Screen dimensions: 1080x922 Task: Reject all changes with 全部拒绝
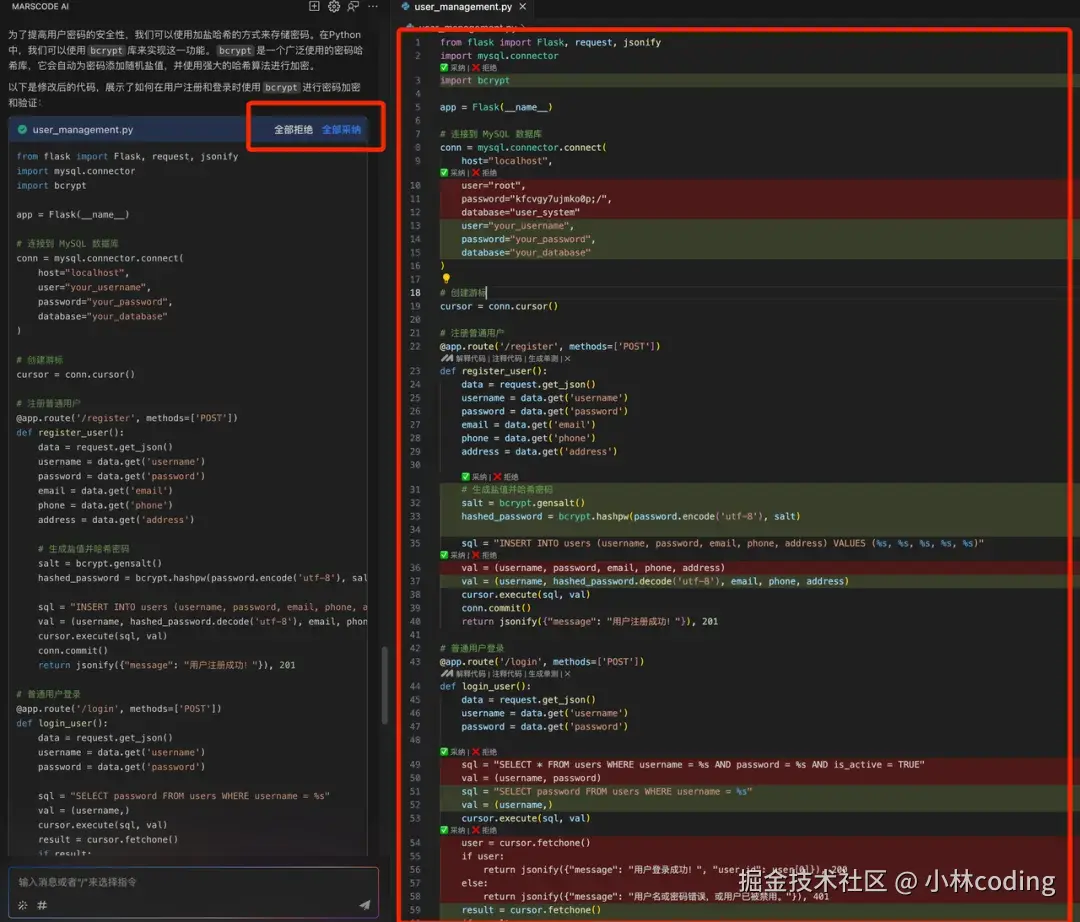coord(293,129)
